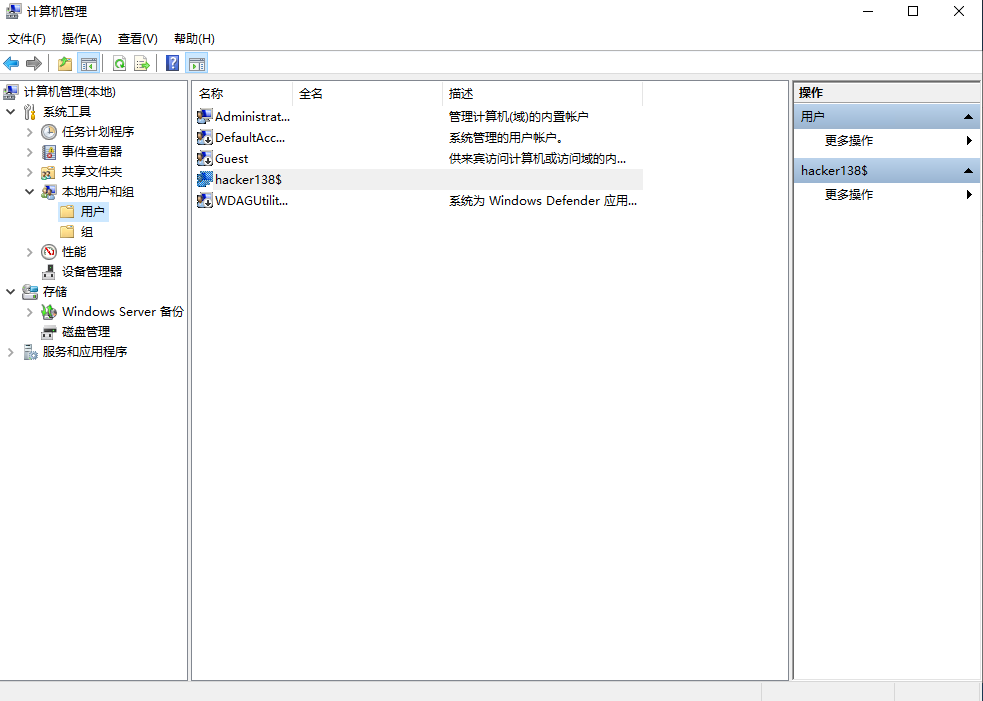Open the 查看(V) menu
This screenshot has width=983, height=701.
pyautogui.click(x=137, y=39)
